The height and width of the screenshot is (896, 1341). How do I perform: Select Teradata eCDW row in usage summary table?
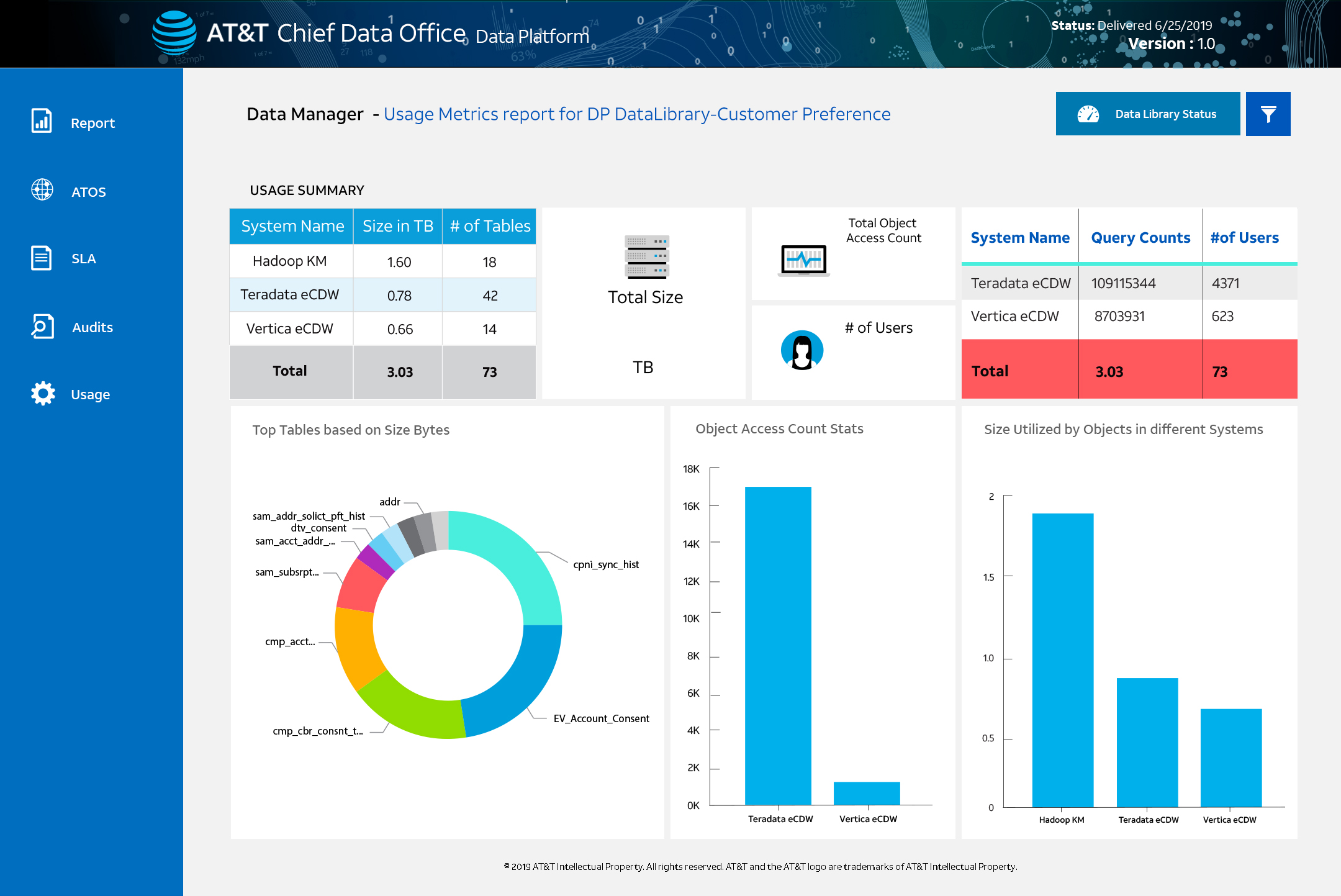[x=289, y=295]
